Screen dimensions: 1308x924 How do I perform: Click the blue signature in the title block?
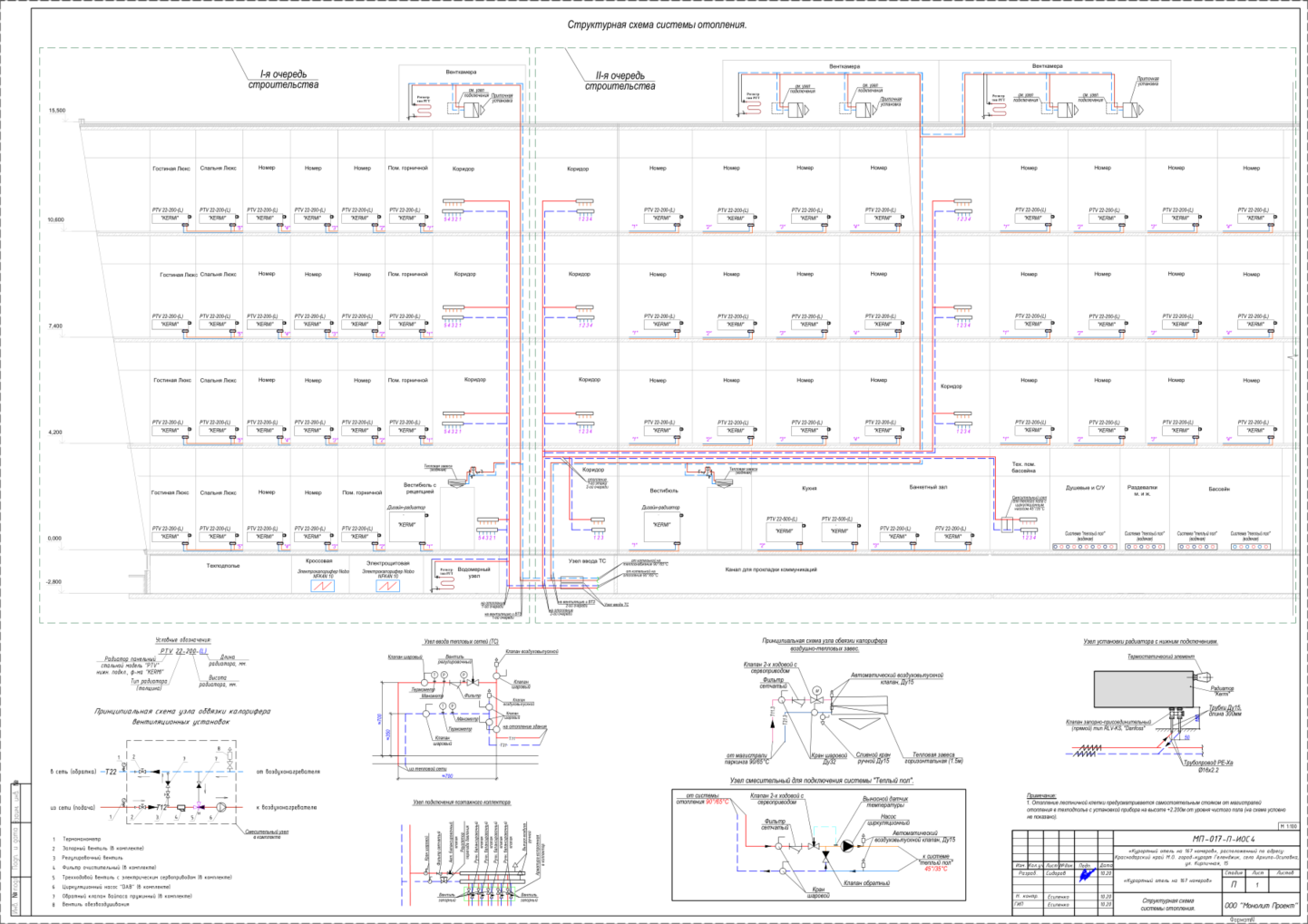pos(1087,874)
